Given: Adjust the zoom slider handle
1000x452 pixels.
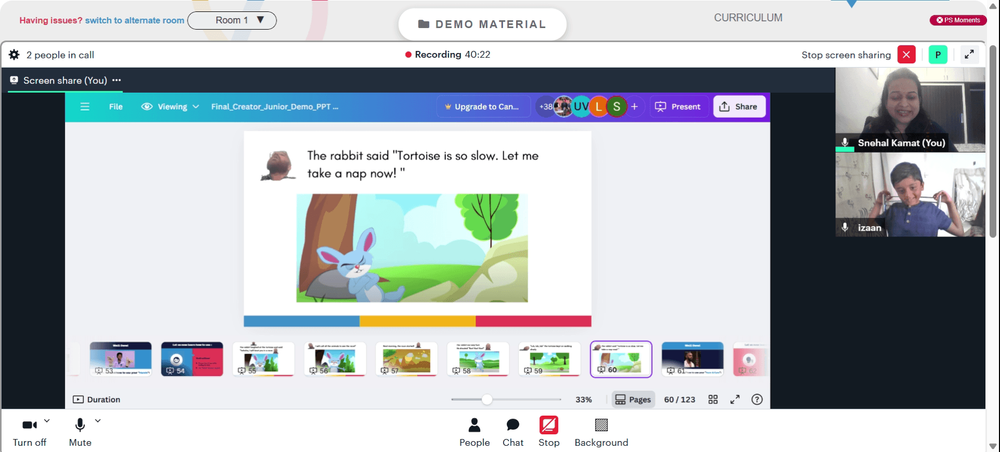Looking at the screenshot, I should (487, 400).
